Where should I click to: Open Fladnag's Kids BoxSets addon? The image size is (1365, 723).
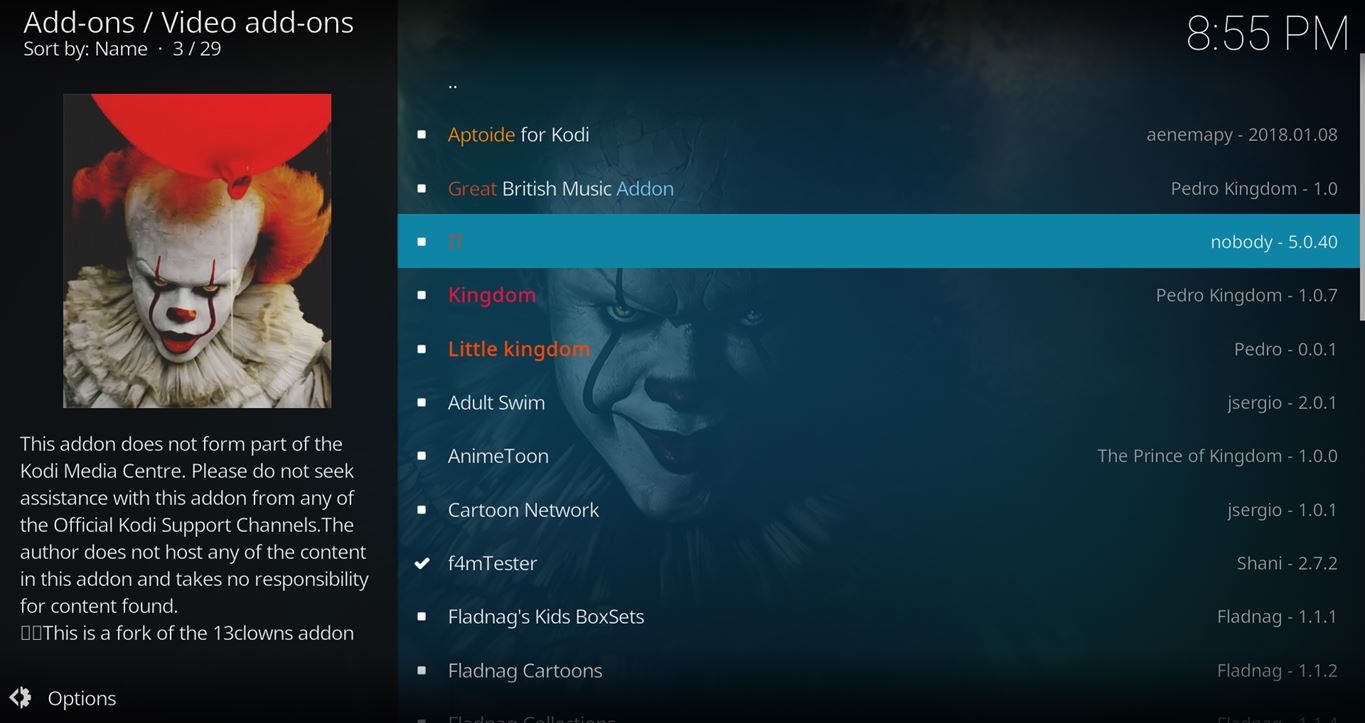pyautogui.click(x=879, y=617)
